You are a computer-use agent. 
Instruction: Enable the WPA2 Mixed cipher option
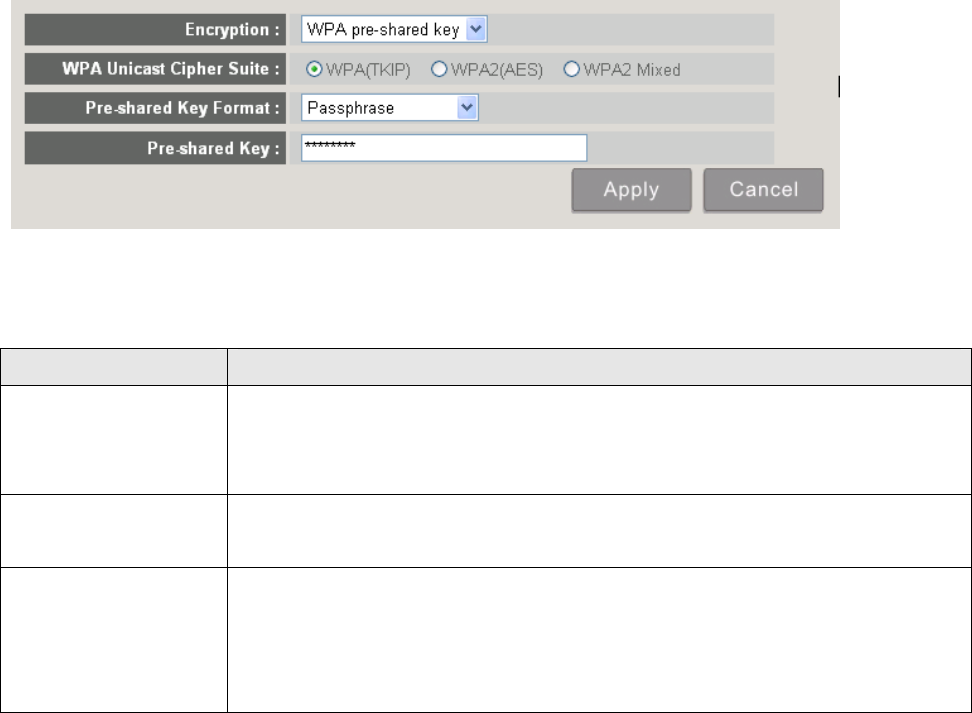572,70
